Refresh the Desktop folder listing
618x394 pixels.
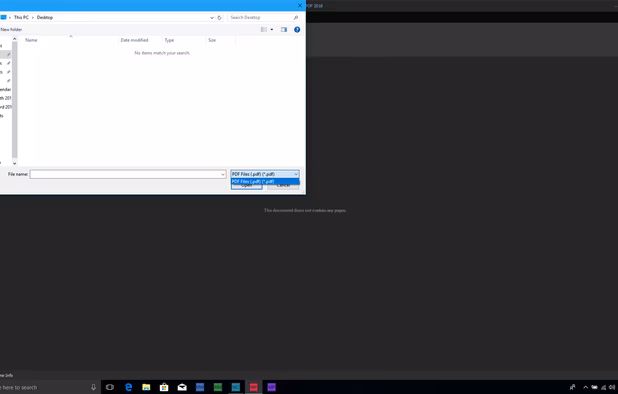pos(220,18)
